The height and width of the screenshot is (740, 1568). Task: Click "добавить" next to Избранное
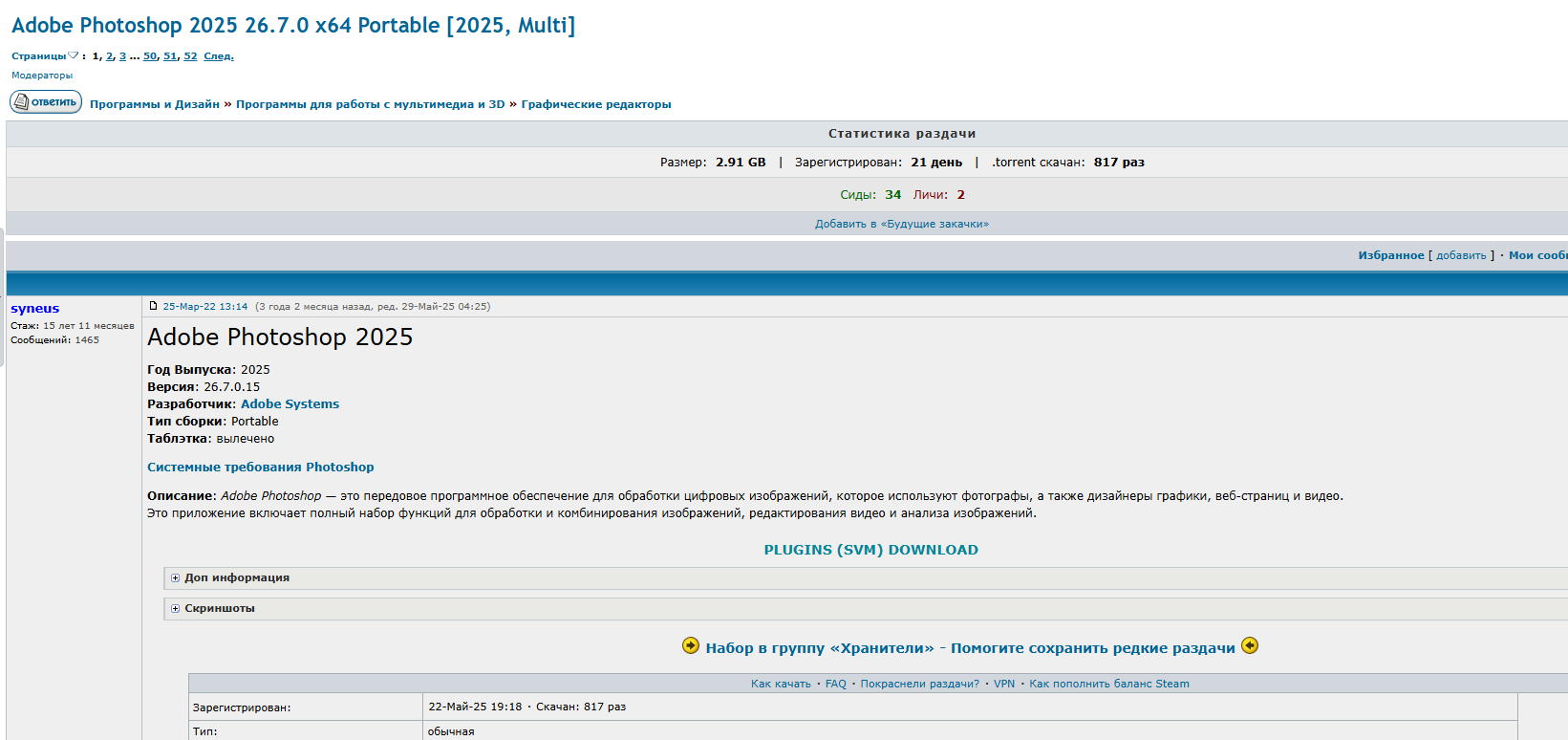(x=1461, y=255)
